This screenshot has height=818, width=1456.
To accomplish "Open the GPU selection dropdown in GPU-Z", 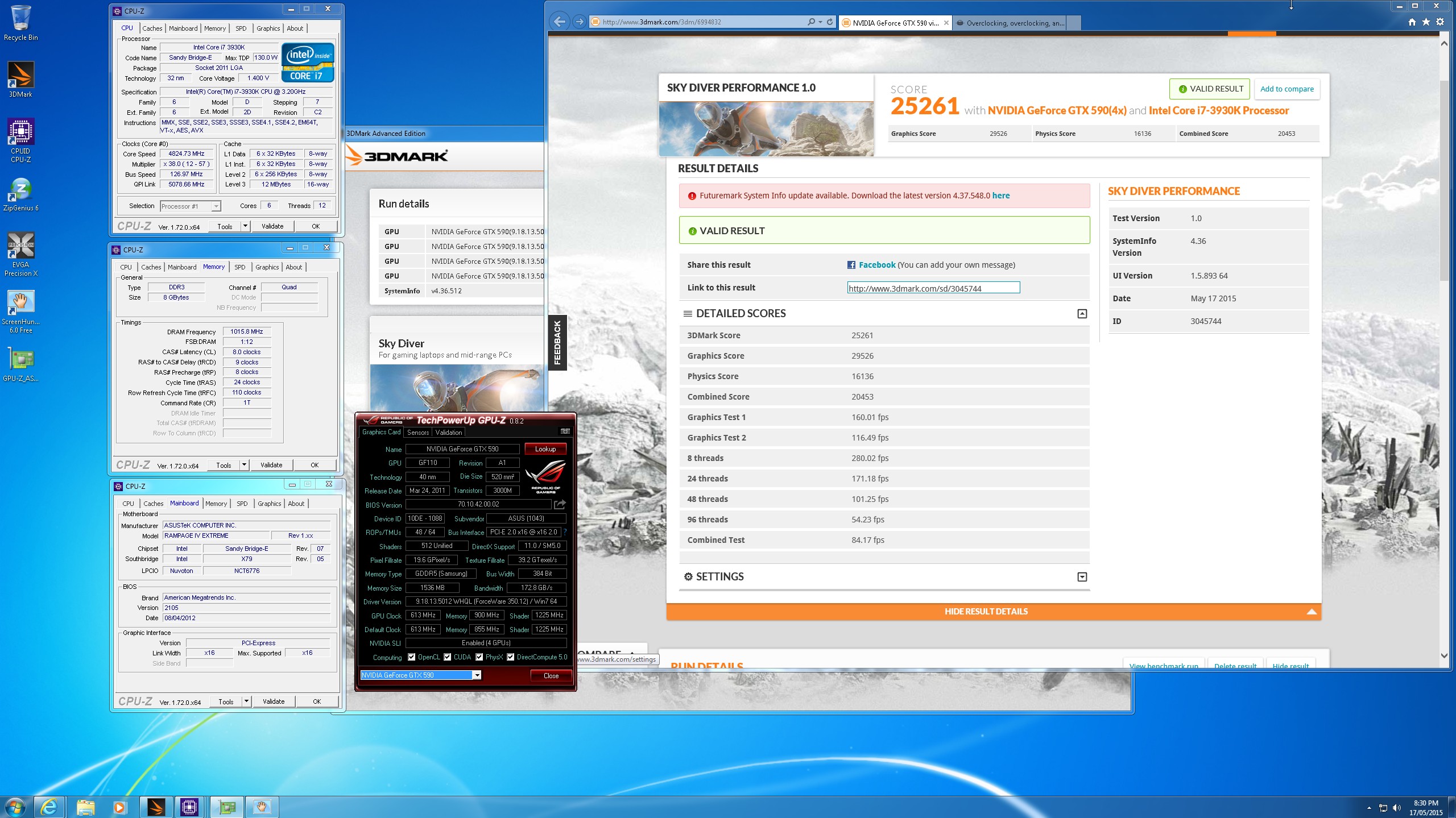I will pyautogui.click(x=477, y=675).
